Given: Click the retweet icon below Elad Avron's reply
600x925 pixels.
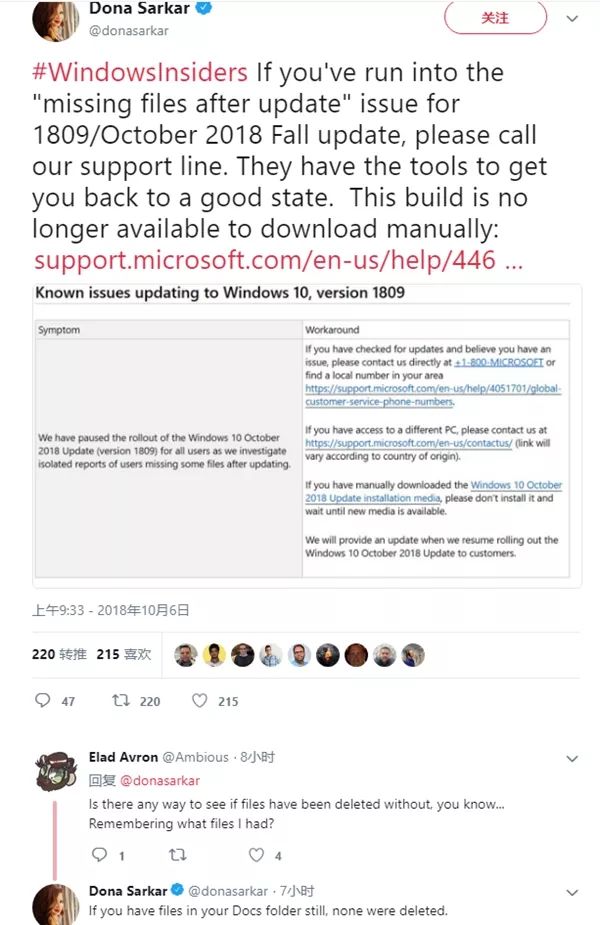Looking at the screenshot, I should pos(178,855).
